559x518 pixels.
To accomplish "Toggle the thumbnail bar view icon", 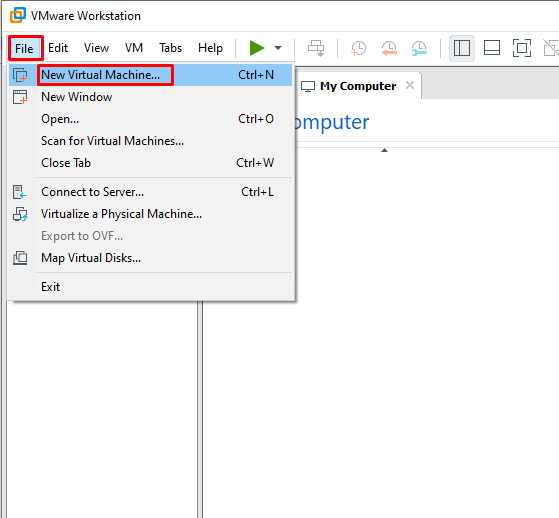I will coord(492,48).
